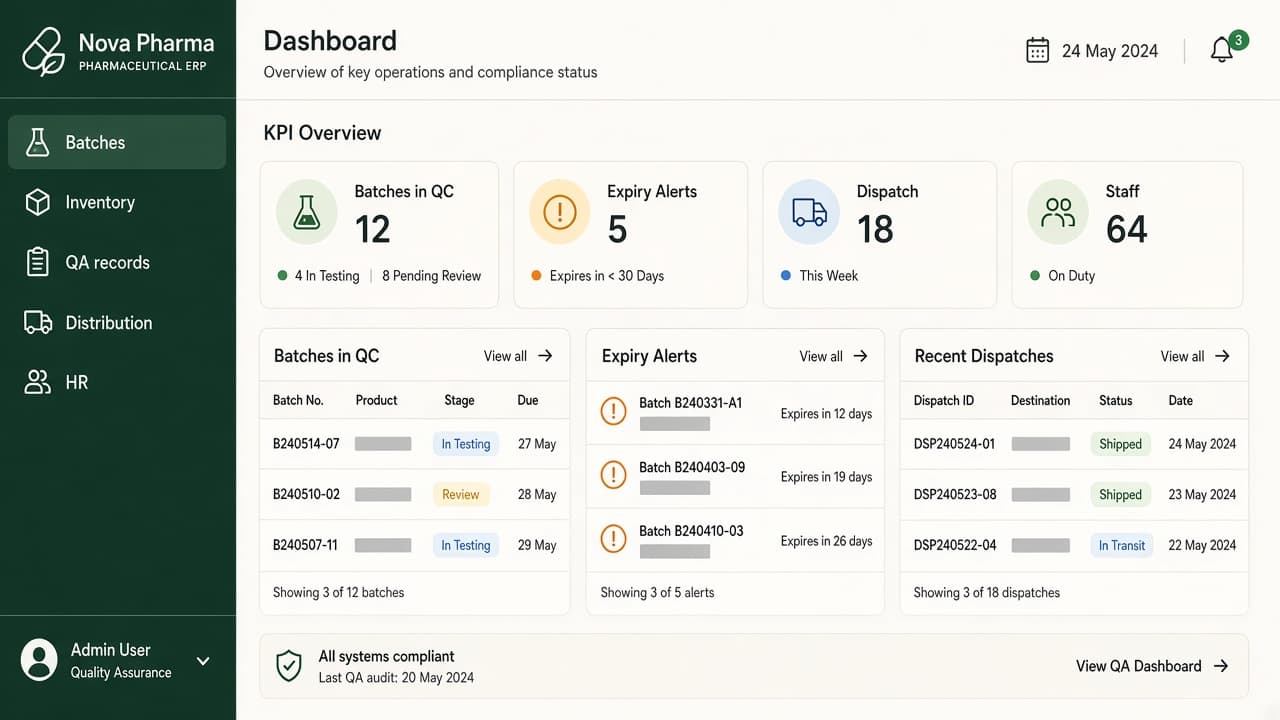Viewport: 1280px width, 720px height.
Task: Click the 4 In Testing text
Action: [x=327, y=276]
